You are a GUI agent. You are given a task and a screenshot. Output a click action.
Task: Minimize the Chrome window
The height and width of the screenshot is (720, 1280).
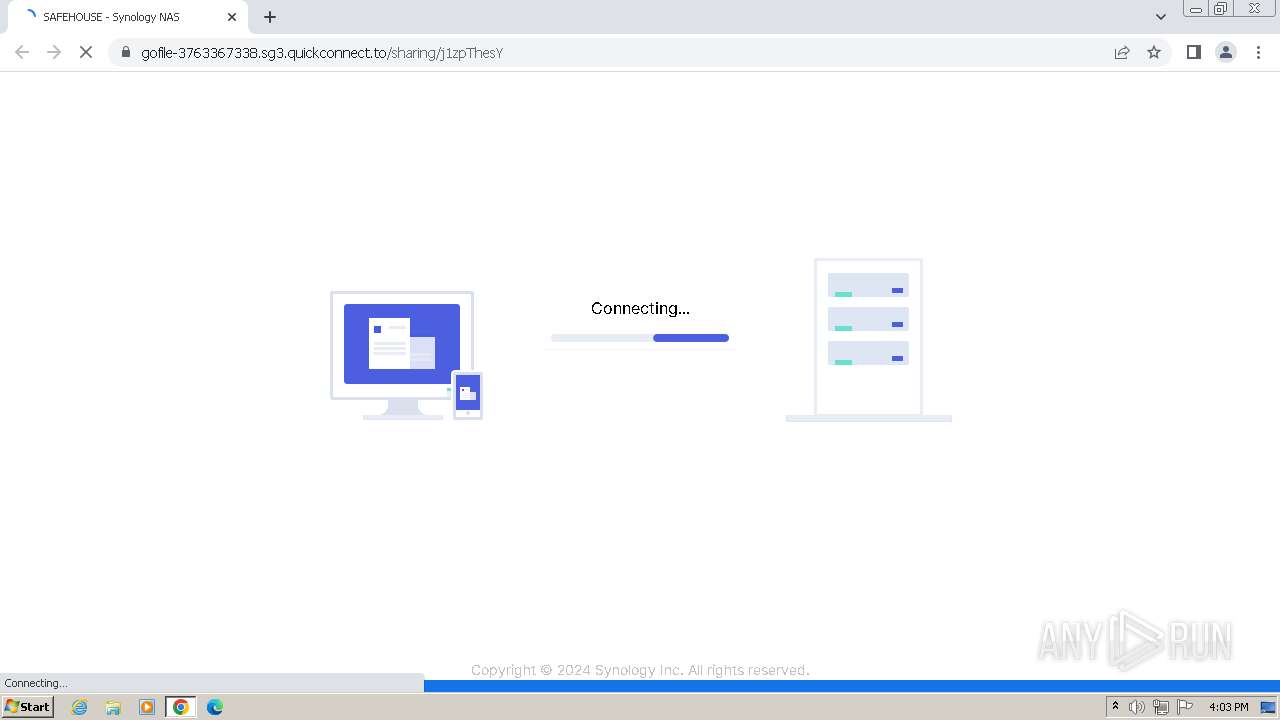point(1196,9)
